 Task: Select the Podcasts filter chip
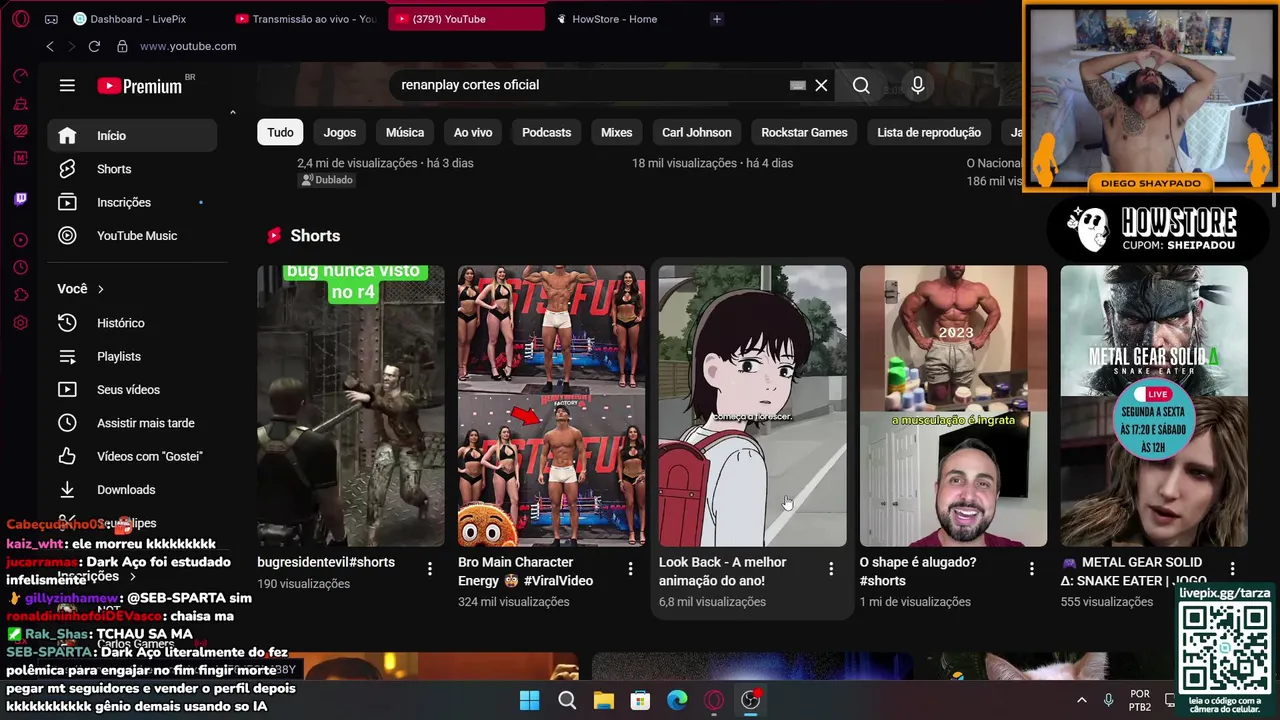(546, 132)
